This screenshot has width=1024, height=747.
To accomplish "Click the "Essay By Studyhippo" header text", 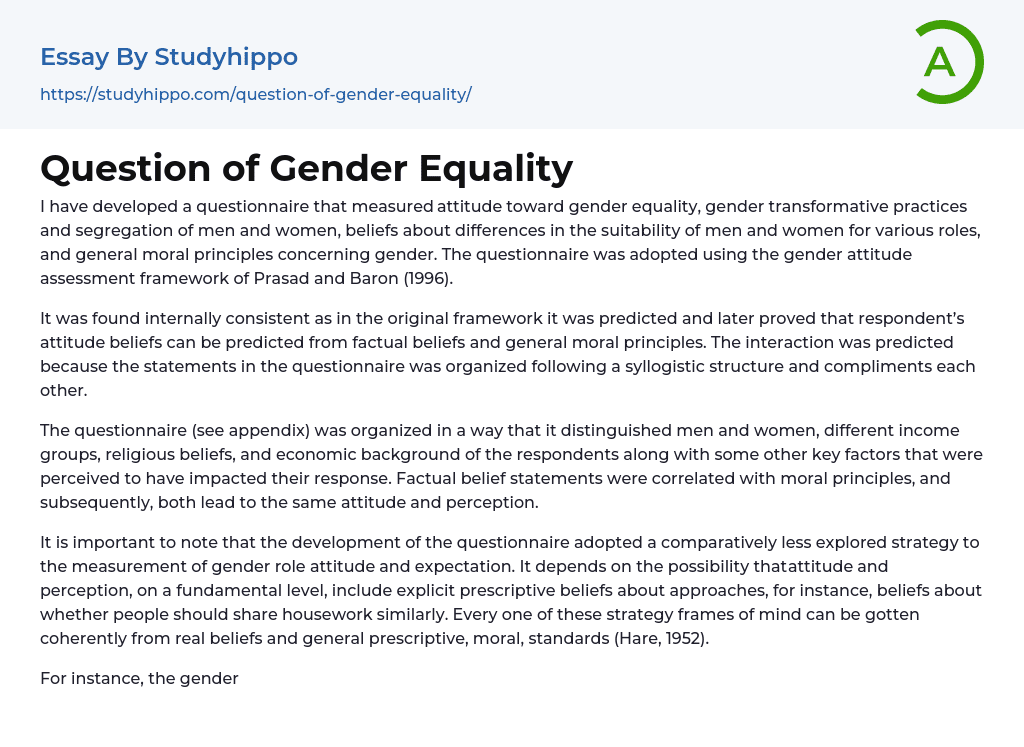I will [x=169, y=57].
